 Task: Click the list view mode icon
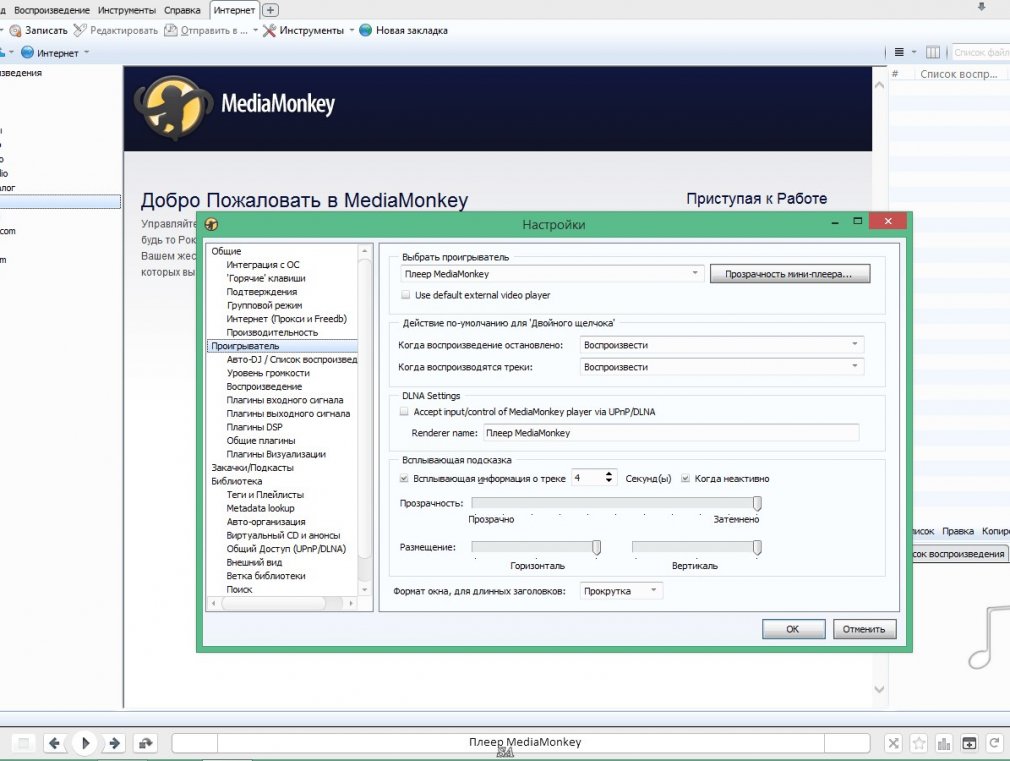pos(899,52)
